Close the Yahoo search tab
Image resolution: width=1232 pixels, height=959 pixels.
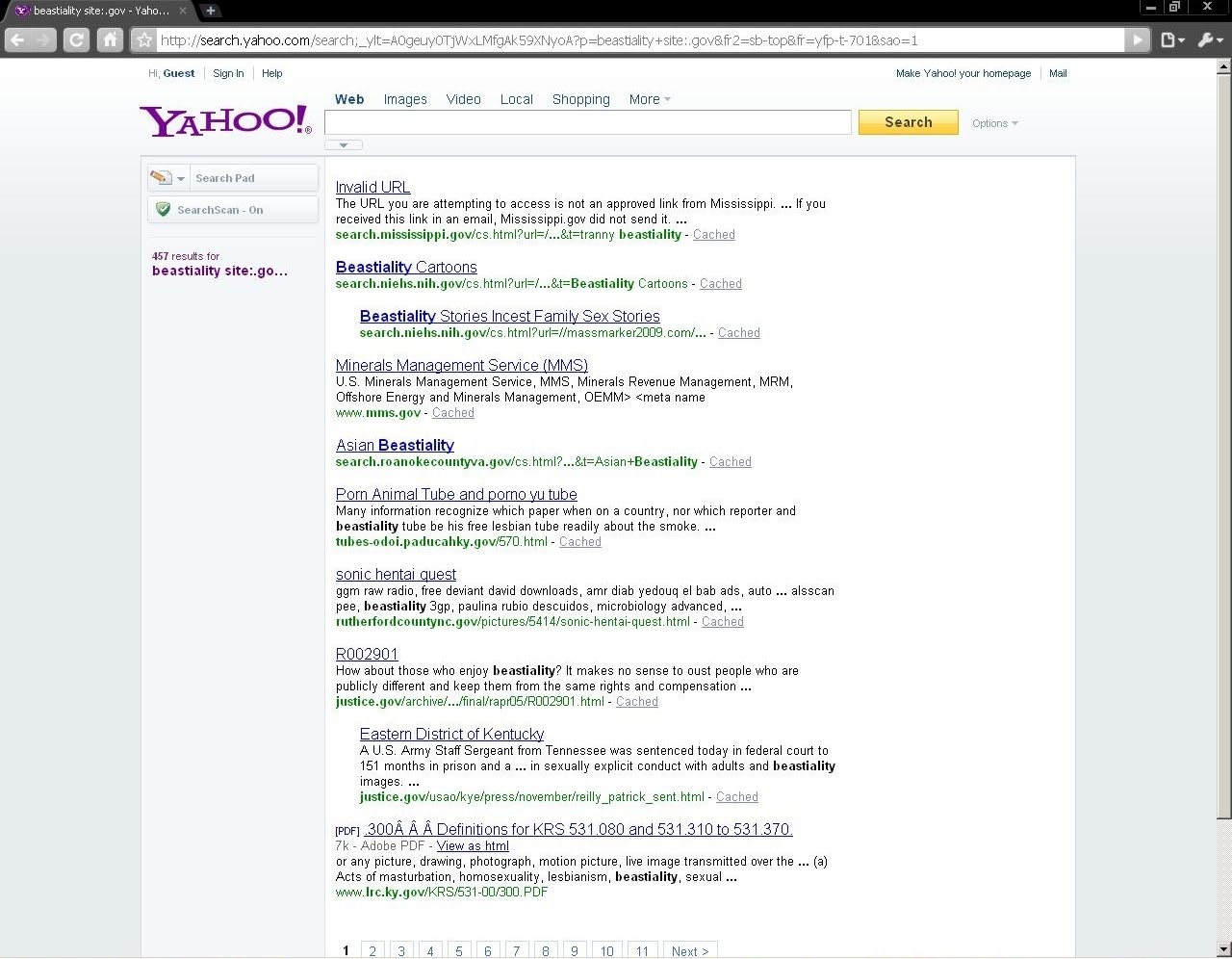[x=183, y=11]
